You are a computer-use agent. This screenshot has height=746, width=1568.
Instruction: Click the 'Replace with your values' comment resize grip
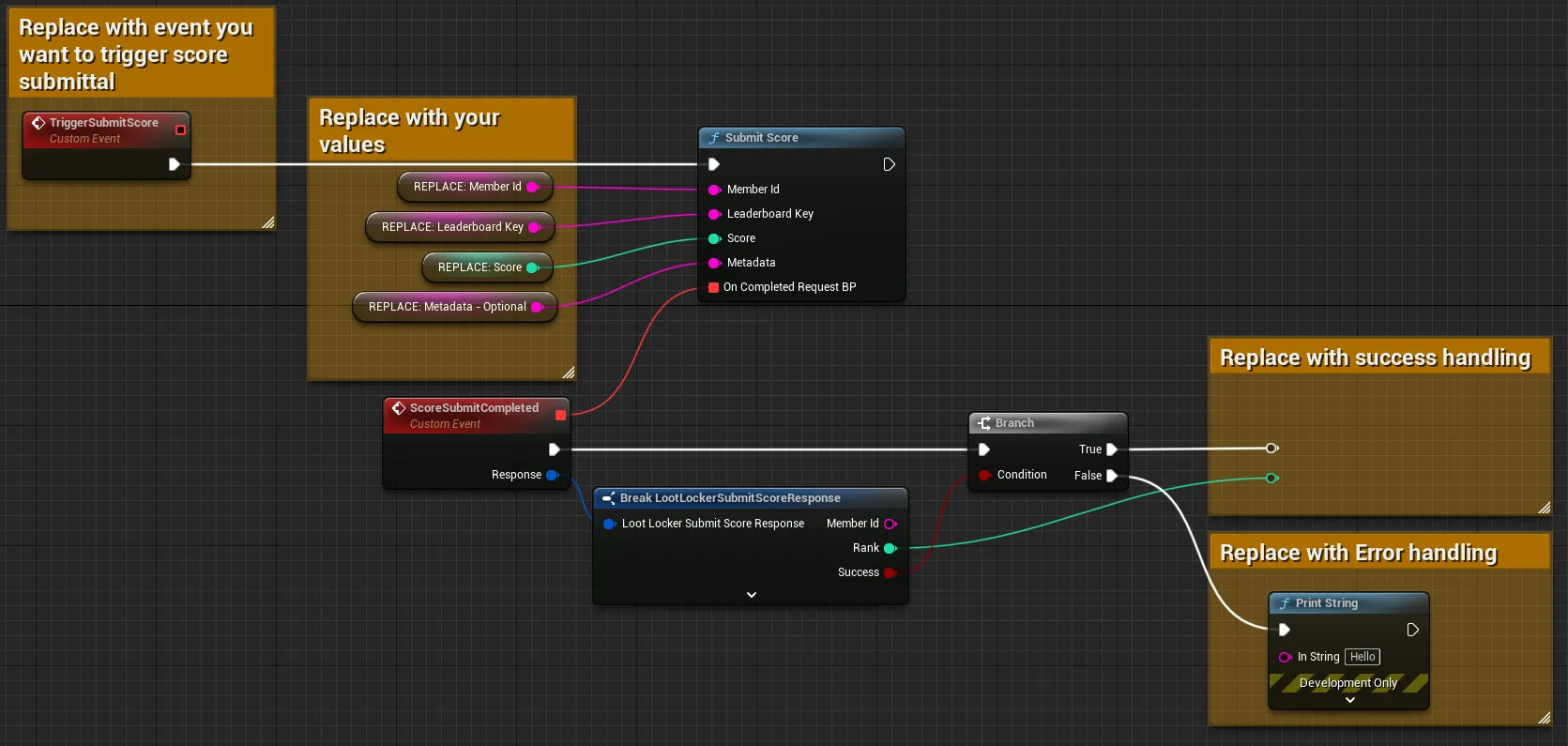click(569, 373)
